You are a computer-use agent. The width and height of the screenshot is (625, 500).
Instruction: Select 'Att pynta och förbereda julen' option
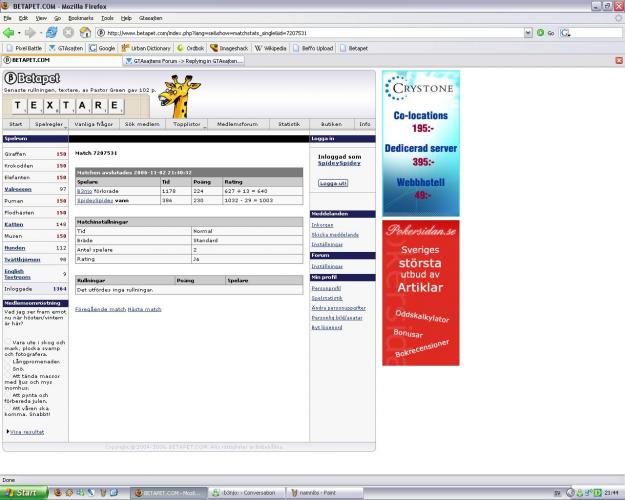point(9,395)
